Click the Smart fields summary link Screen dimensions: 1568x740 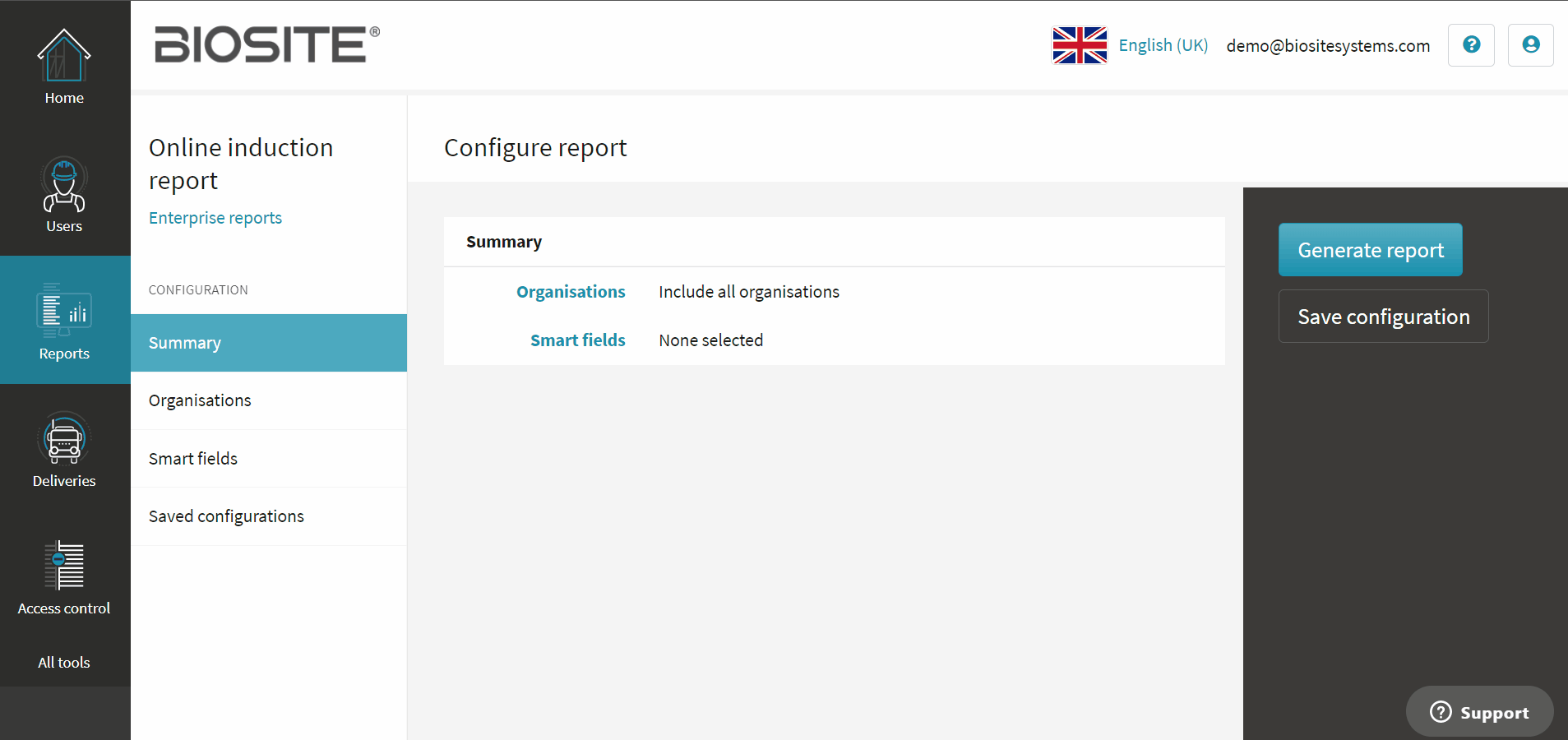pyautogui.click(x=577, y=340)
